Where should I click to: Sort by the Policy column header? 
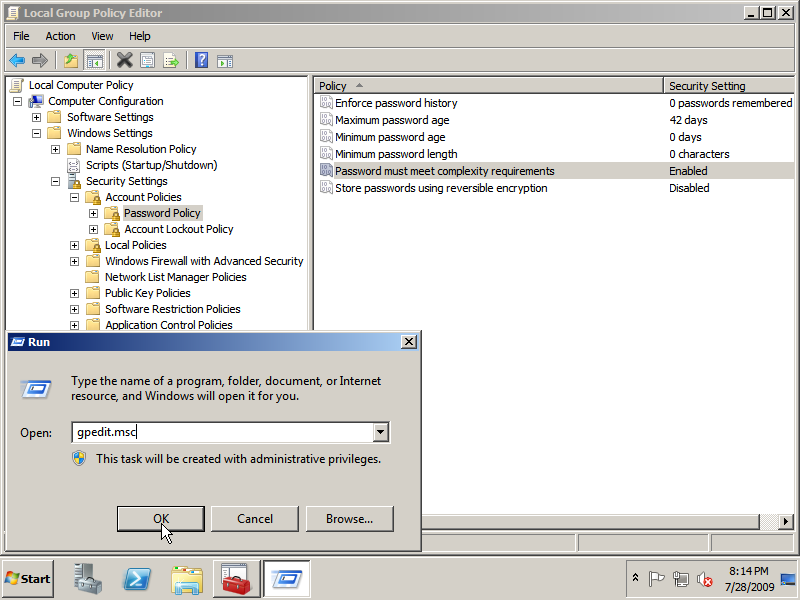[x=488, y=86]
